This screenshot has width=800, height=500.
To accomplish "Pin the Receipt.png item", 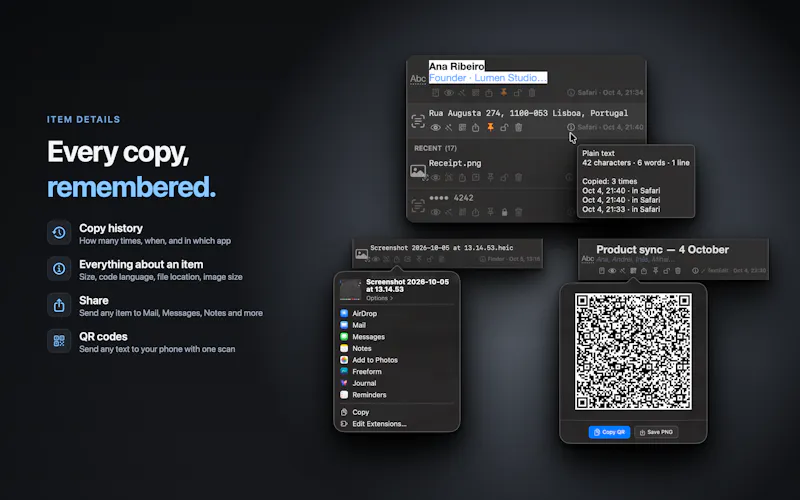I will (x=491, y=178).
